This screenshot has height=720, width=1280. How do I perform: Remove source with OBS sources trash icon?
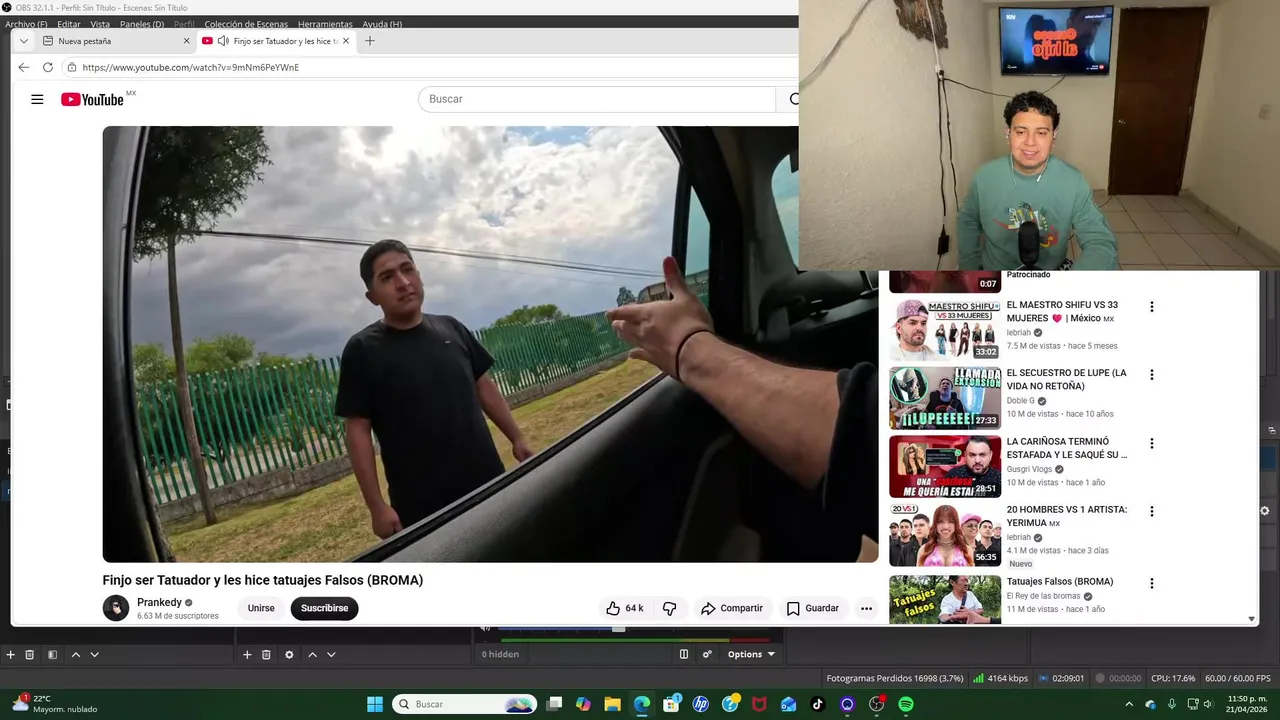[266, 655]
